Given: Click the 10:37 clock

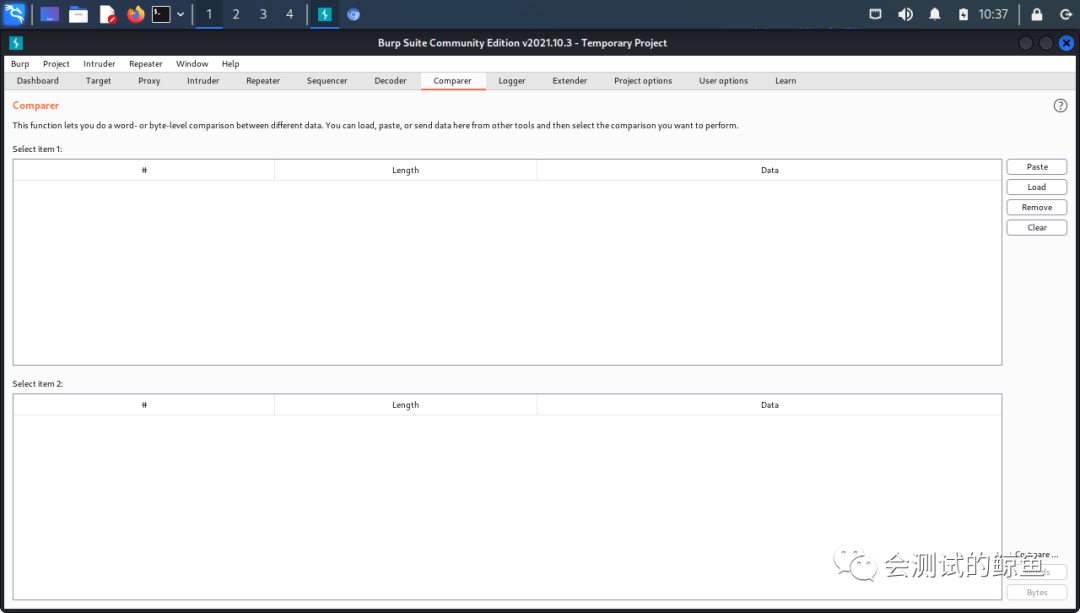Looking at the screenshot, I should coord(993,14).
